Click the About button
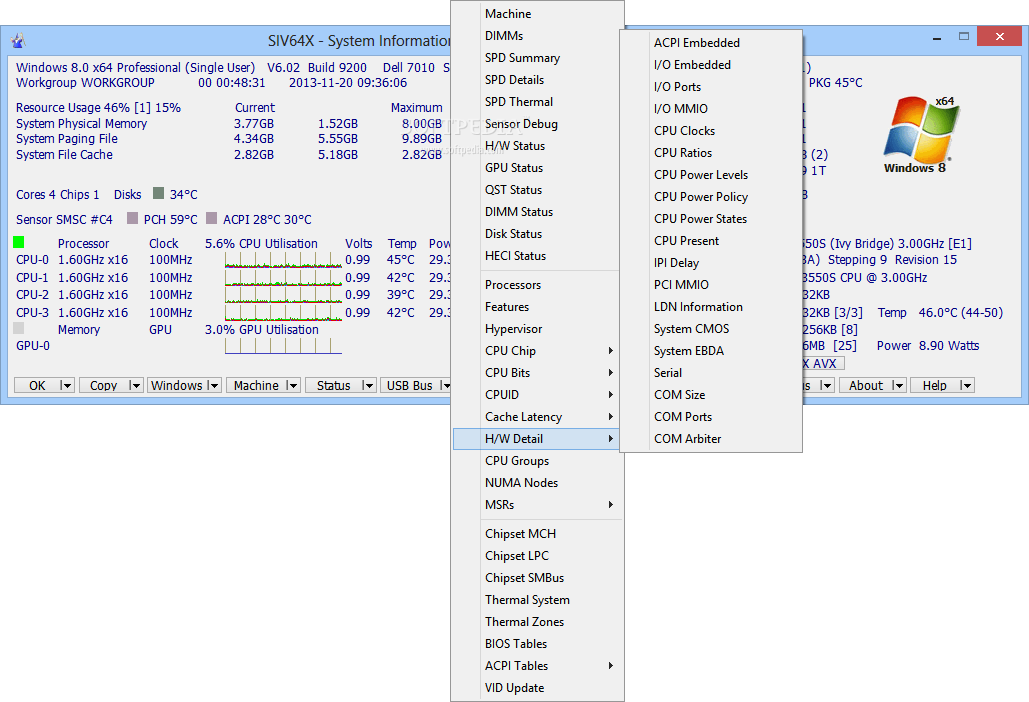The width and height of the screenshot is (1029, 702). click(866, 385)
